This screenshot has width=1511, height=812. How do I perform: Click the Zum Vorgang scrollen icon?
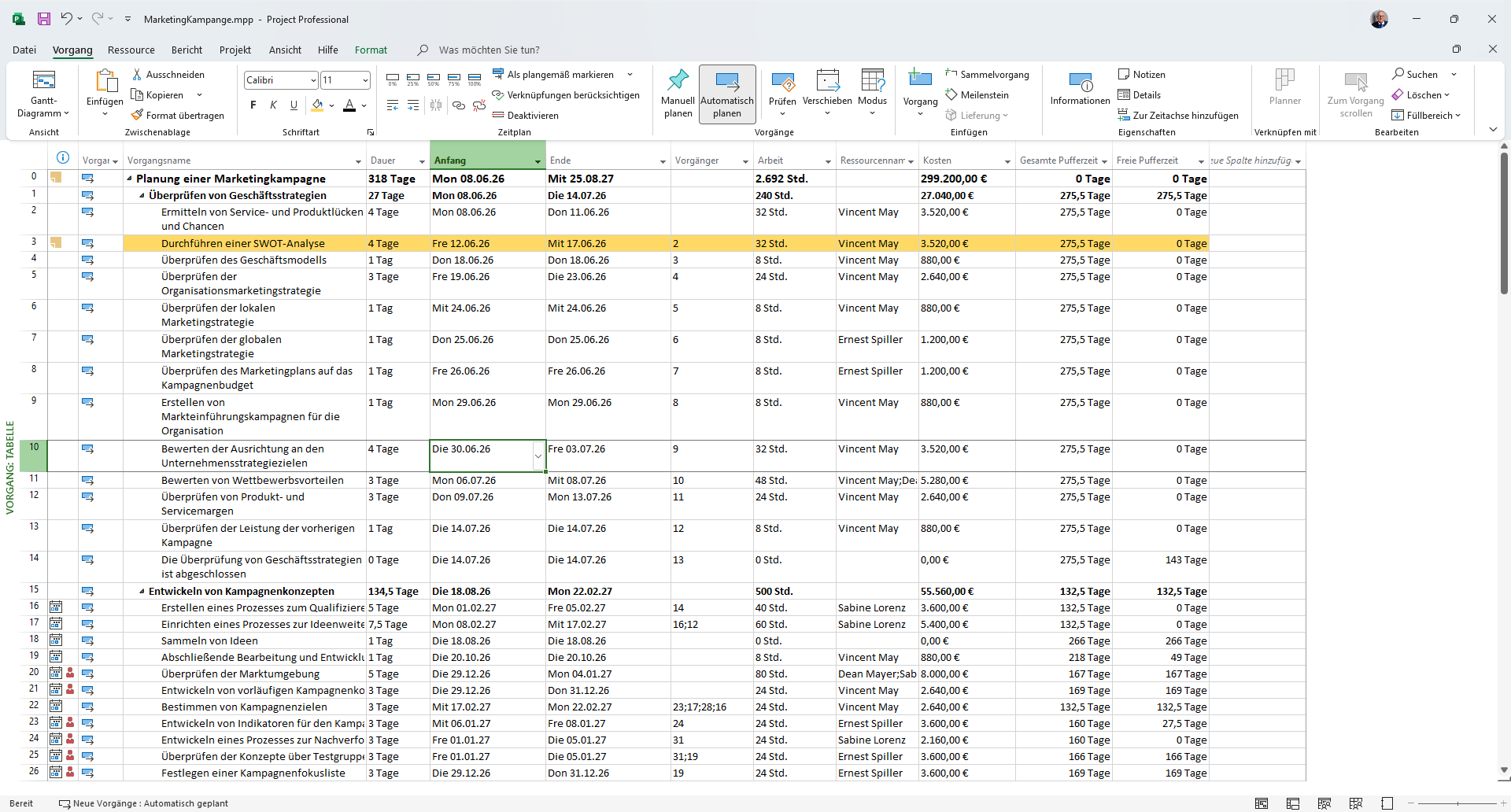tap(1355, 81)
